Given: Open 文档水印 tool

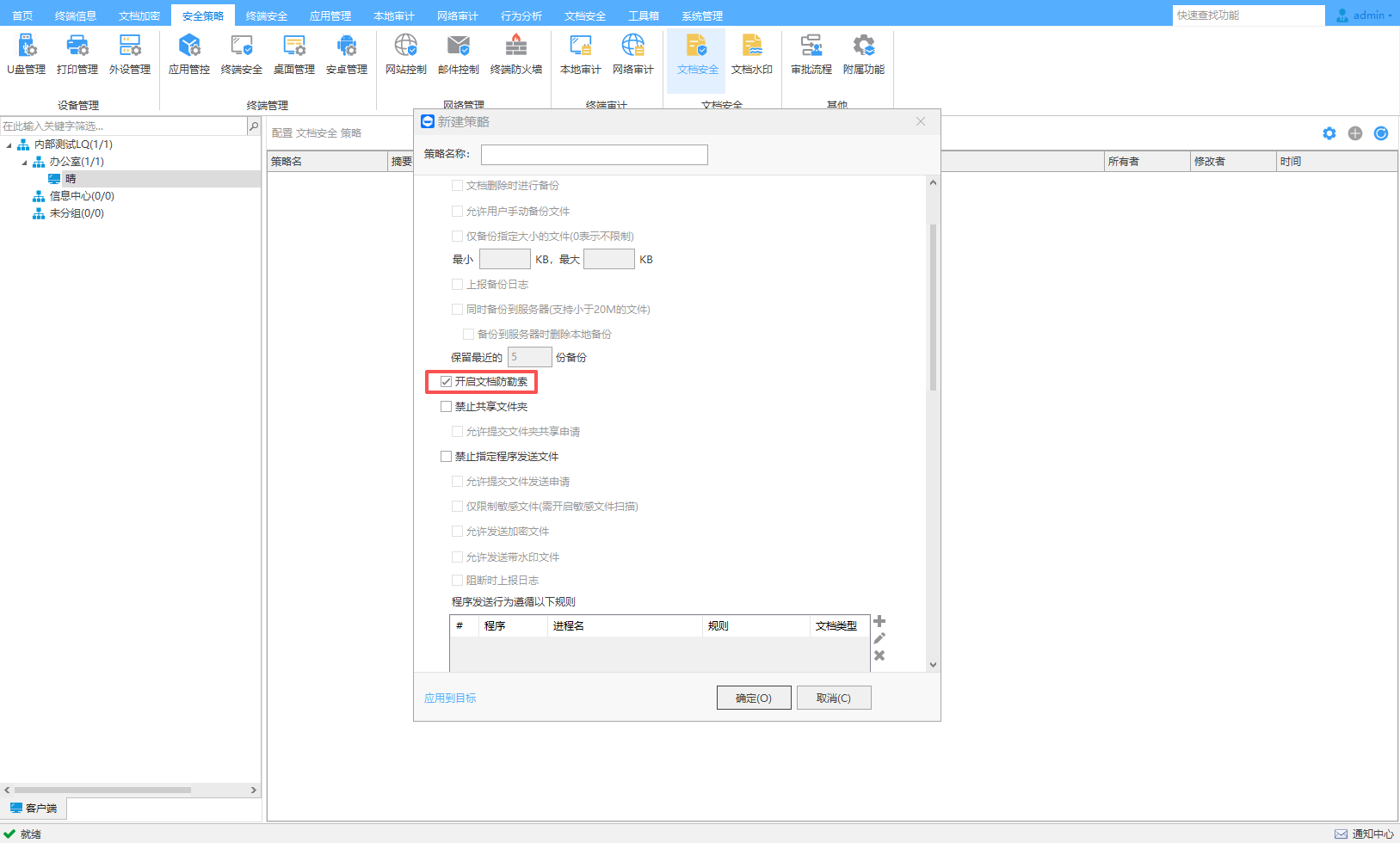Looking at the screenshot, I should click(751, 54).
